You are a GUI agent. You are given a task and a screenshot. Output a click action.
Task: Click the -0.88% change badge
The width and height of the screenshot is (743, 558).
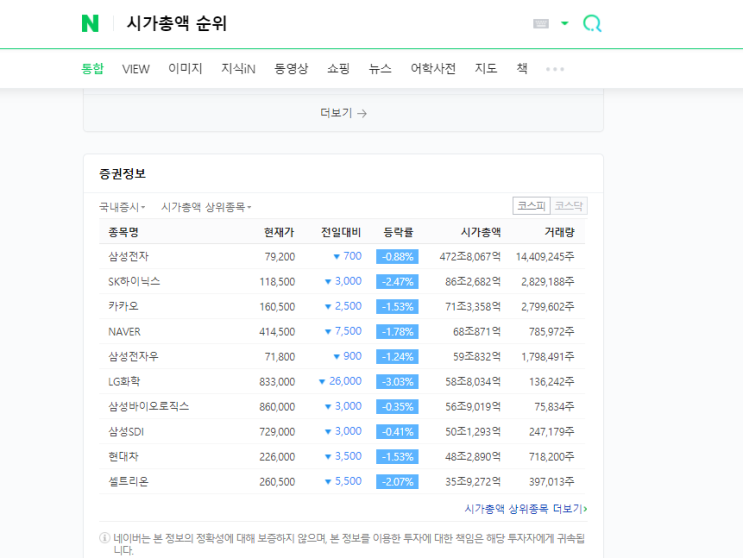(397, 257)
